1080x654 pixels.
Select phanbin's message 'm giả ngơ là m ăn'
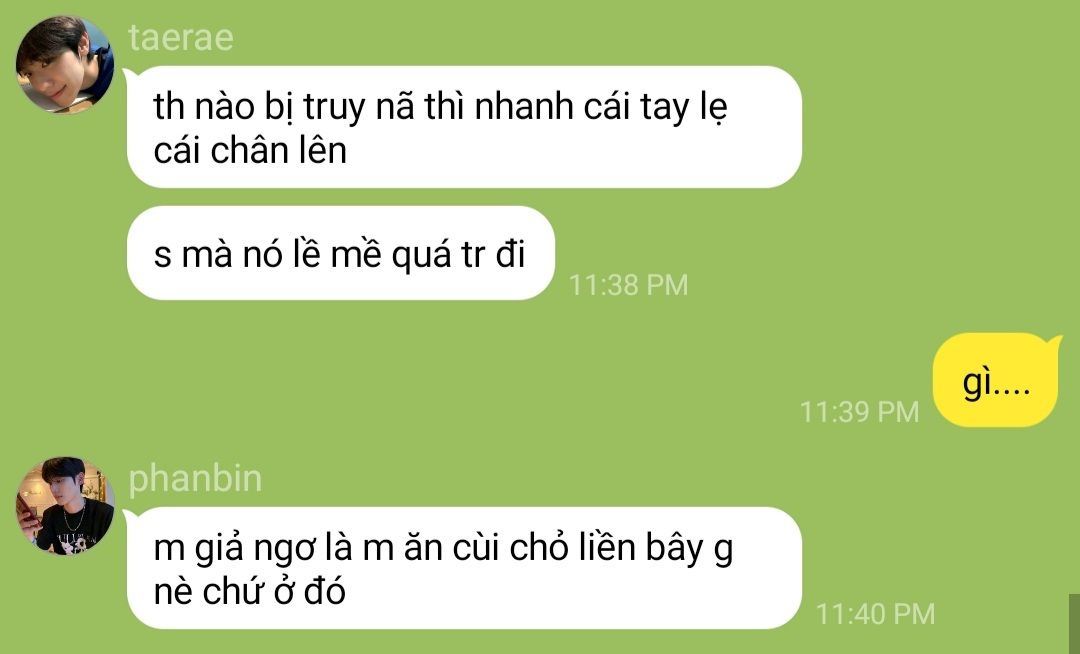point(464,568)
